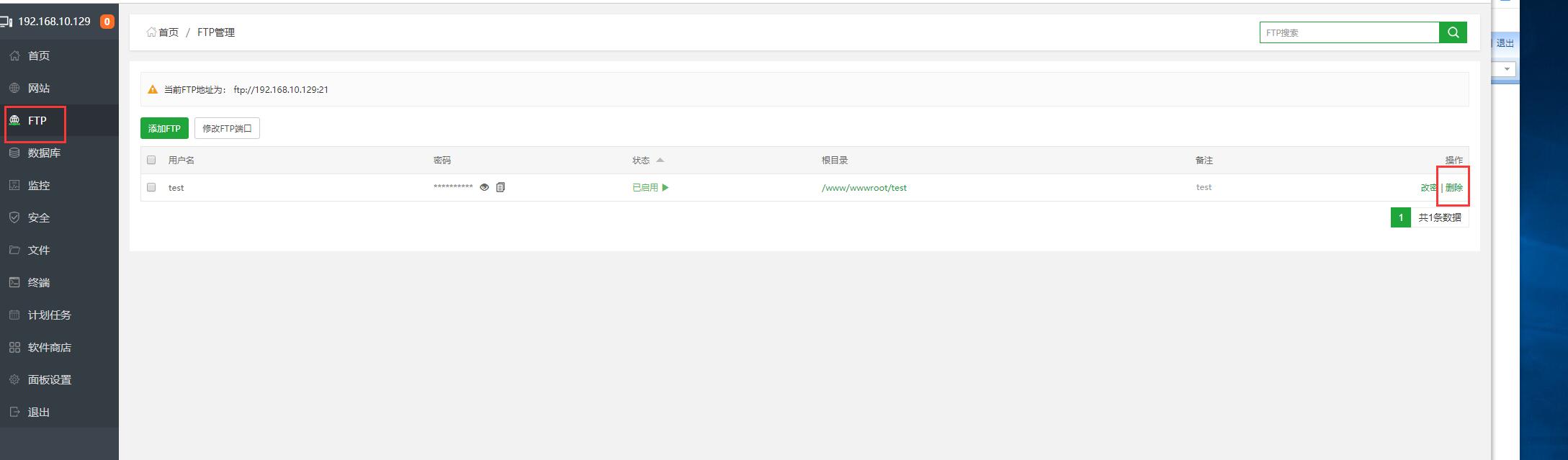Viewport: 1568px width, 460px height.
Task: Click the test username cell
Action: tap(176, 187)
